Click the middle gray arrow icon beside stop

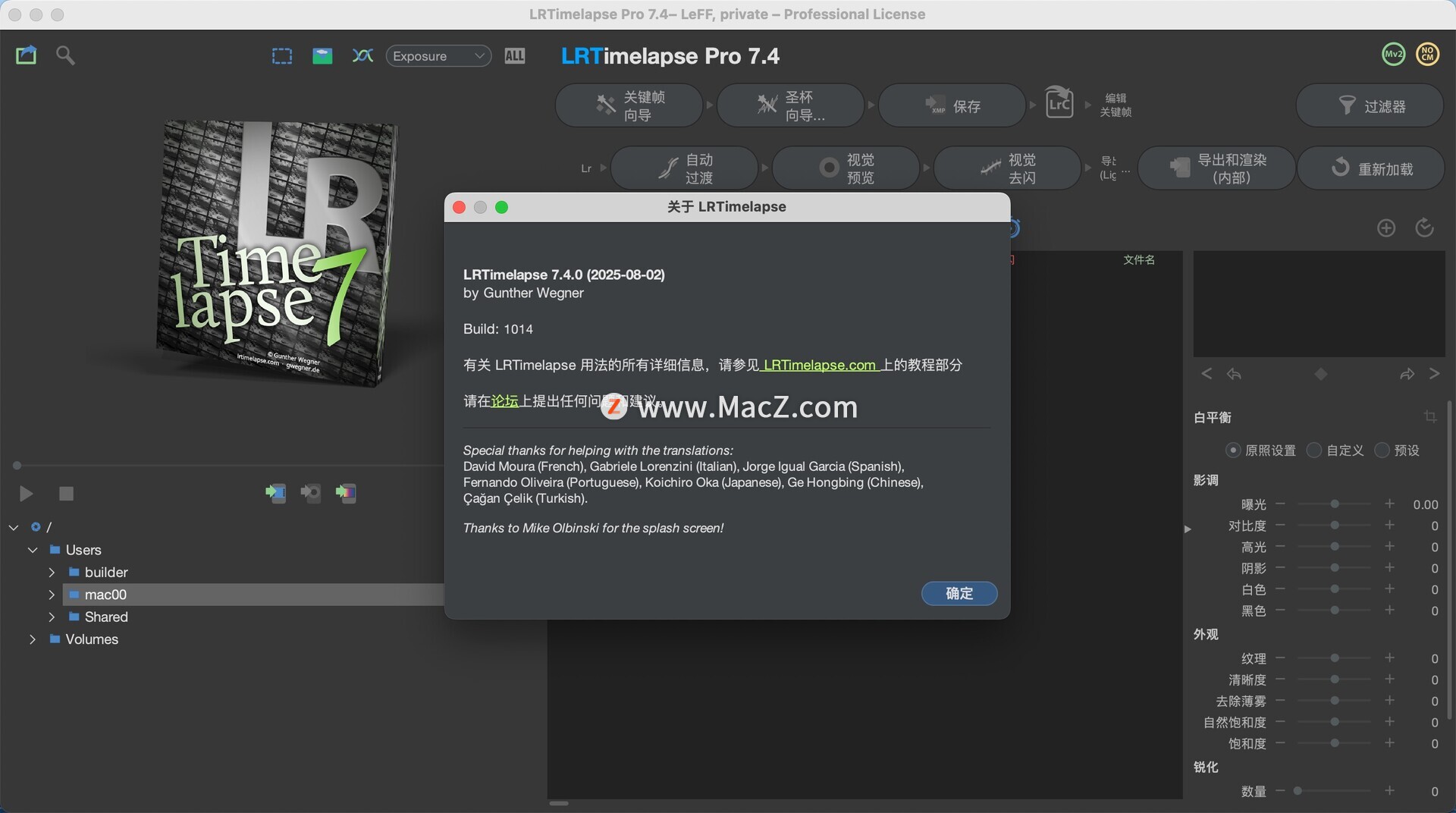311,494
